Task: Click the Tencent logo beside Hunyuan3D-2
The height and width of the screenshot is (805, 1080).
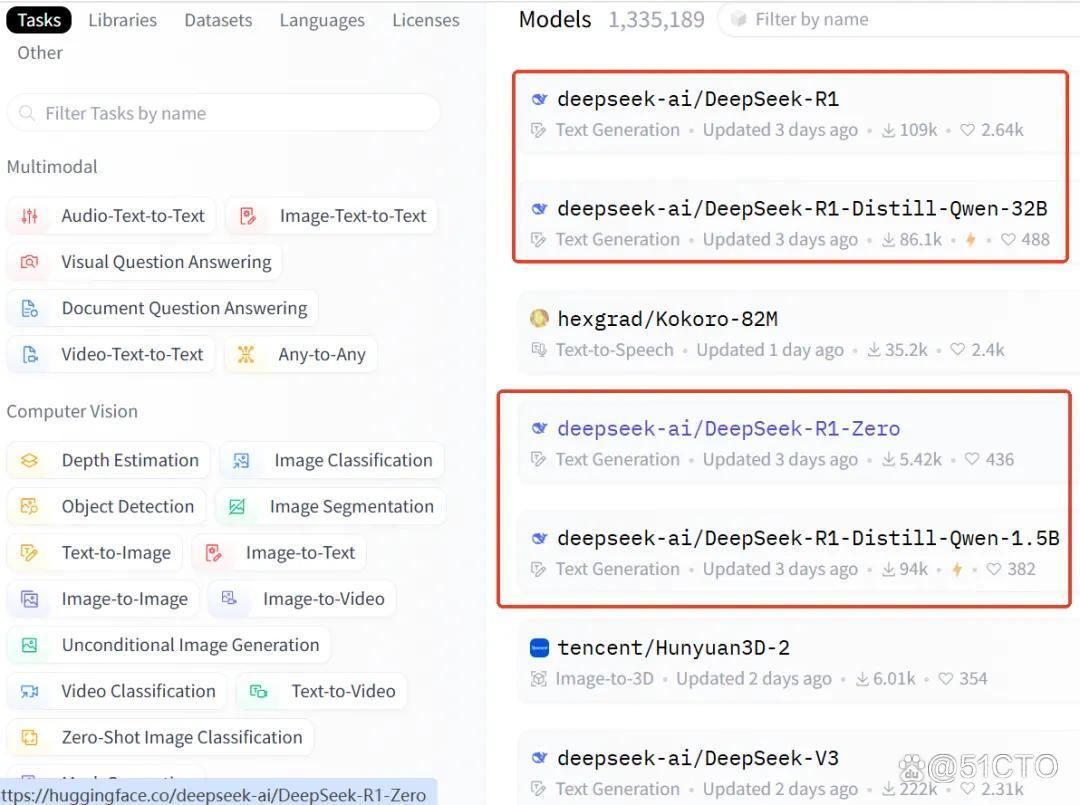Action: pyautogui.click(x=539, y=648)
